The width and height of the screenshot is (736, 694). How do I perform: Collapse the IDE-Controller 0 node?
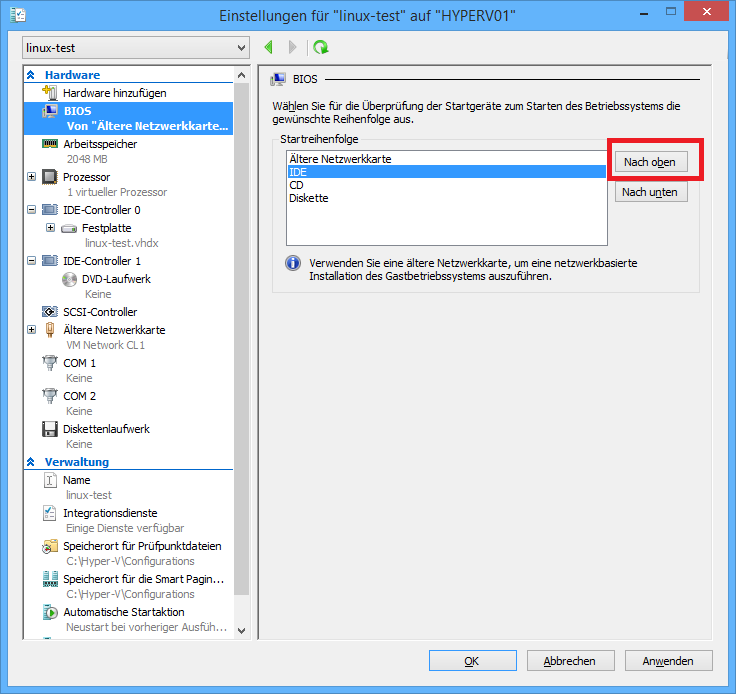tap(32, 210)
